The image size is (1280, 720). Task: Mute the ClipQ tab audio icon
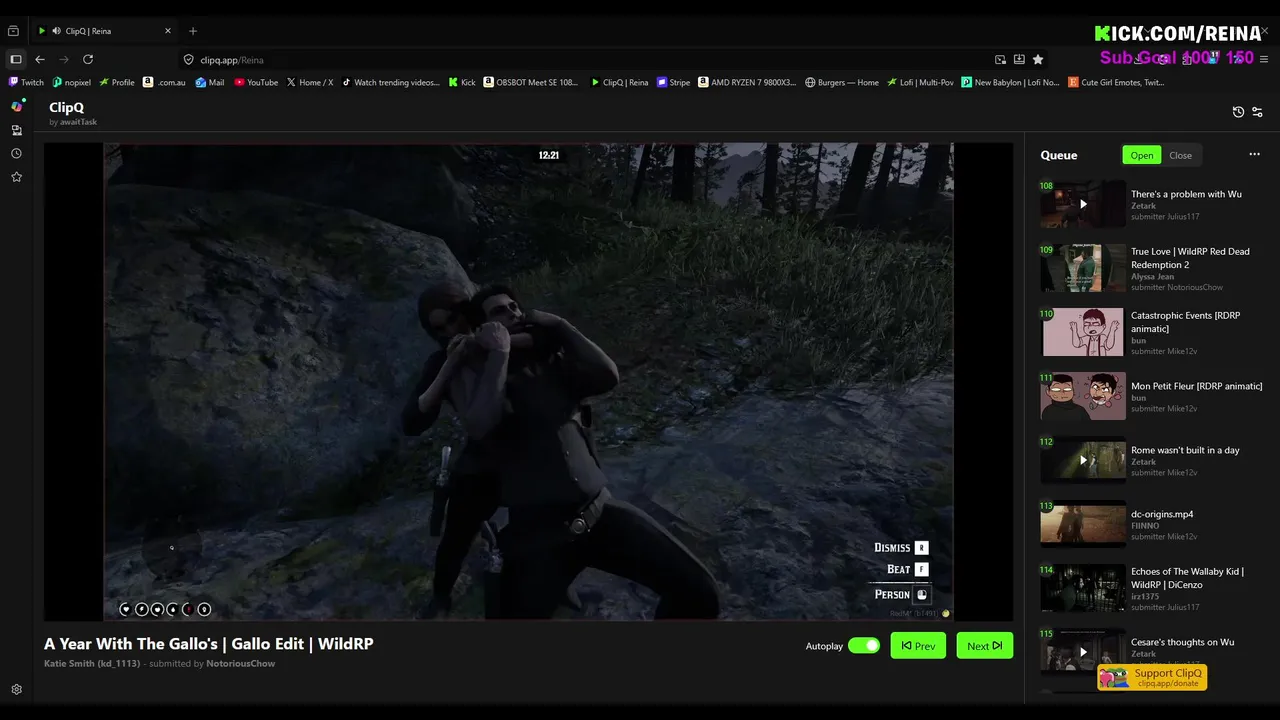tap(56, 31)
